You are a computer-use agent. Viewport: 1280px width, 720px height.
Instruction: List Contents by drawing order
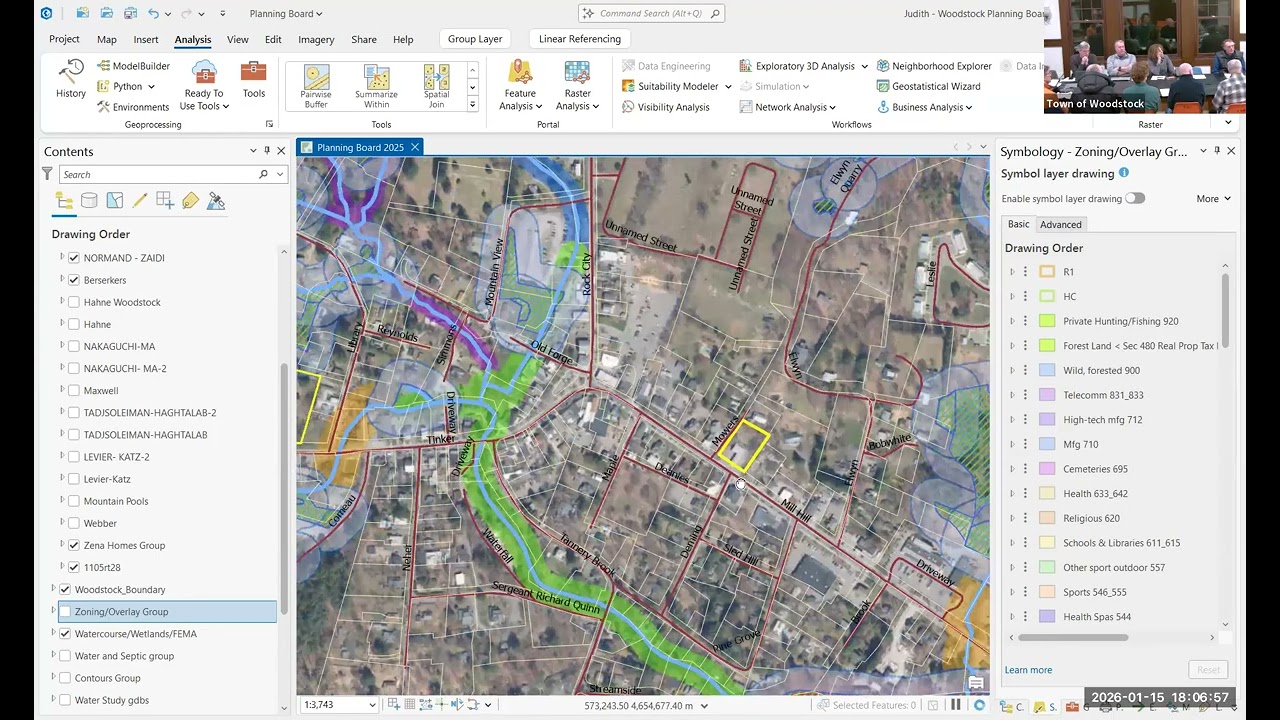(x=64, y=201)
